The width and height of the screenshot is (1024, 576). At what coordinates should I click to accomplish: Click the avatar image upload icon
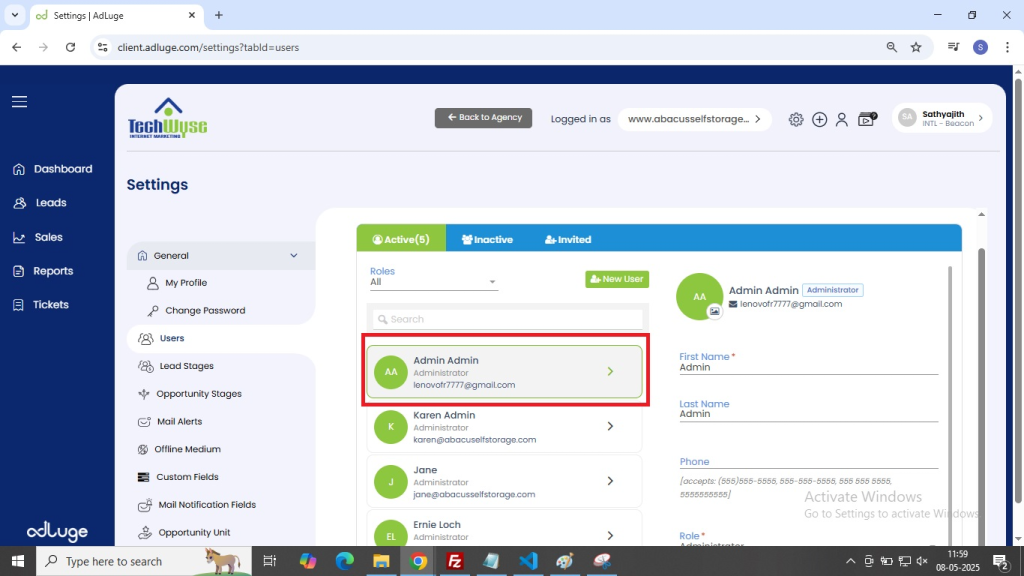click(714, 311)
